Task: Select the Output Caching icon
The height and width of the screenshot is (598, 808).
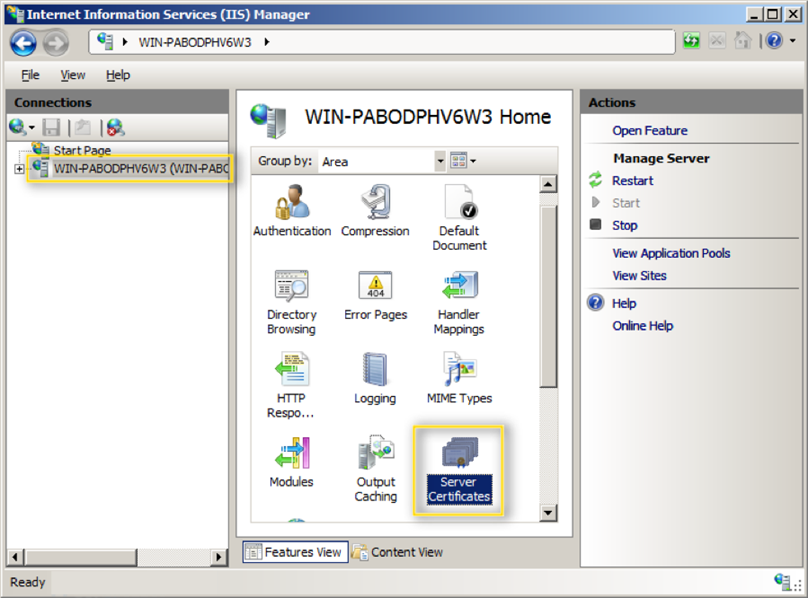Action: coord(375,458)
